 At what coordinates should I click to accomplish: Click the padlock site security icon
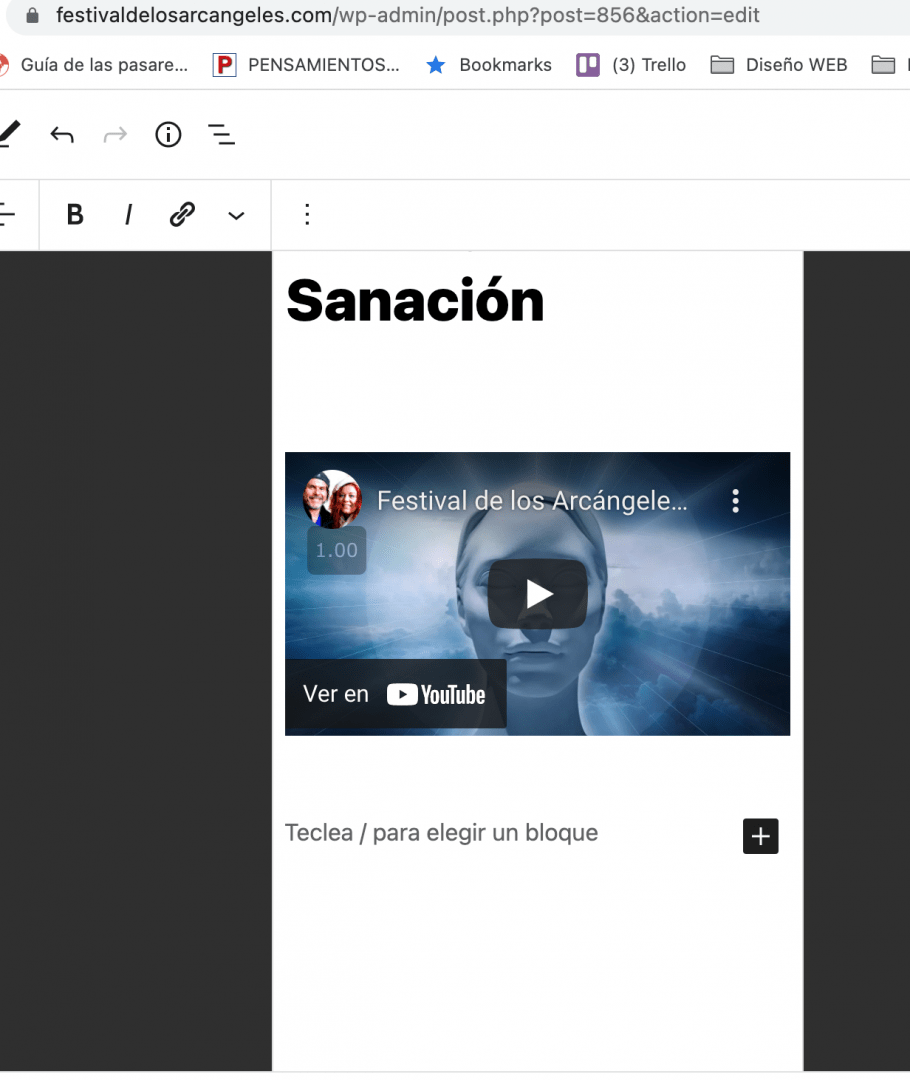pyautogui.click(x=32, y=15)
